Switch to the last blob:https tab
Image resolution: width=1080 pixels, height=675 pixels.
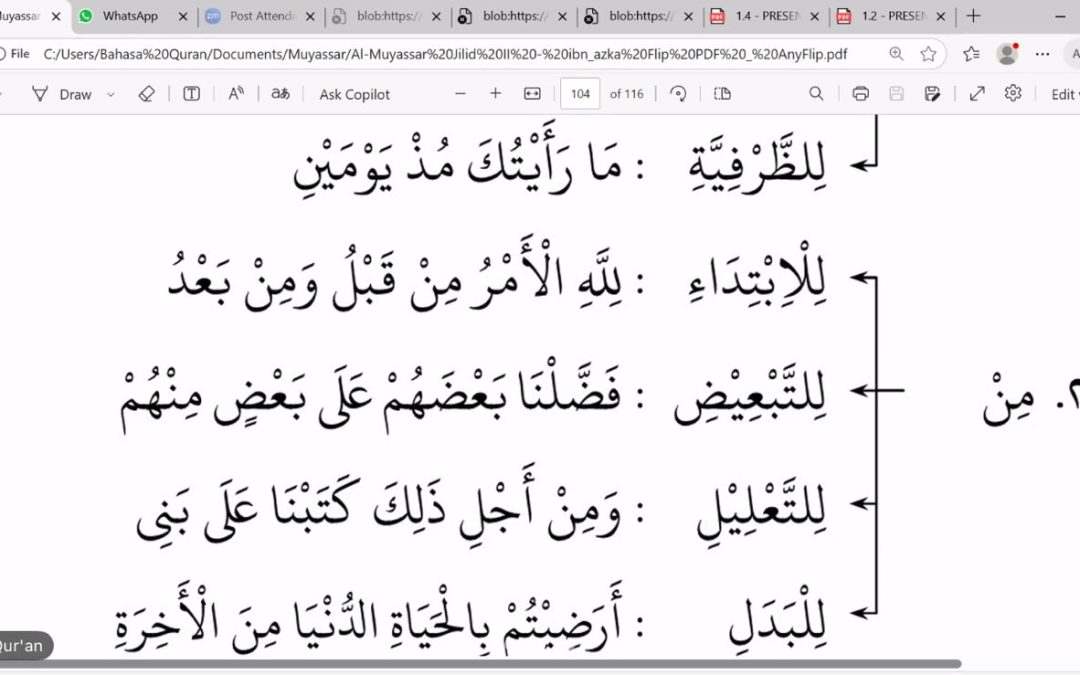[x=641, y=16]
